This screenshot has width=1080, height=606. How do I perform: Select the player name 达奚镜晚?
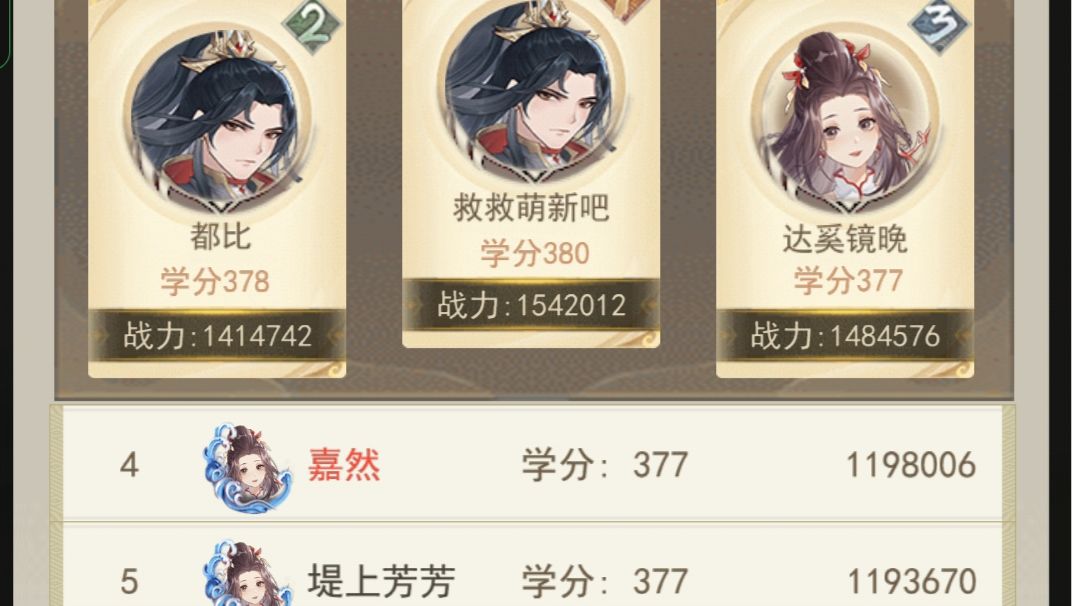click(x=845, y=239)
